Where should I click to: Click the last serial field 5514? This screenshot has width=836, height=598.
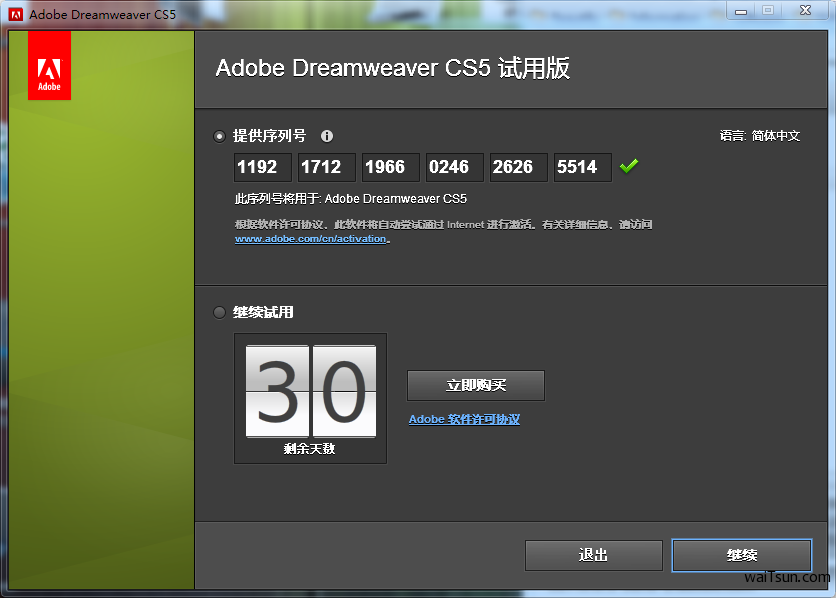[583, 167]
